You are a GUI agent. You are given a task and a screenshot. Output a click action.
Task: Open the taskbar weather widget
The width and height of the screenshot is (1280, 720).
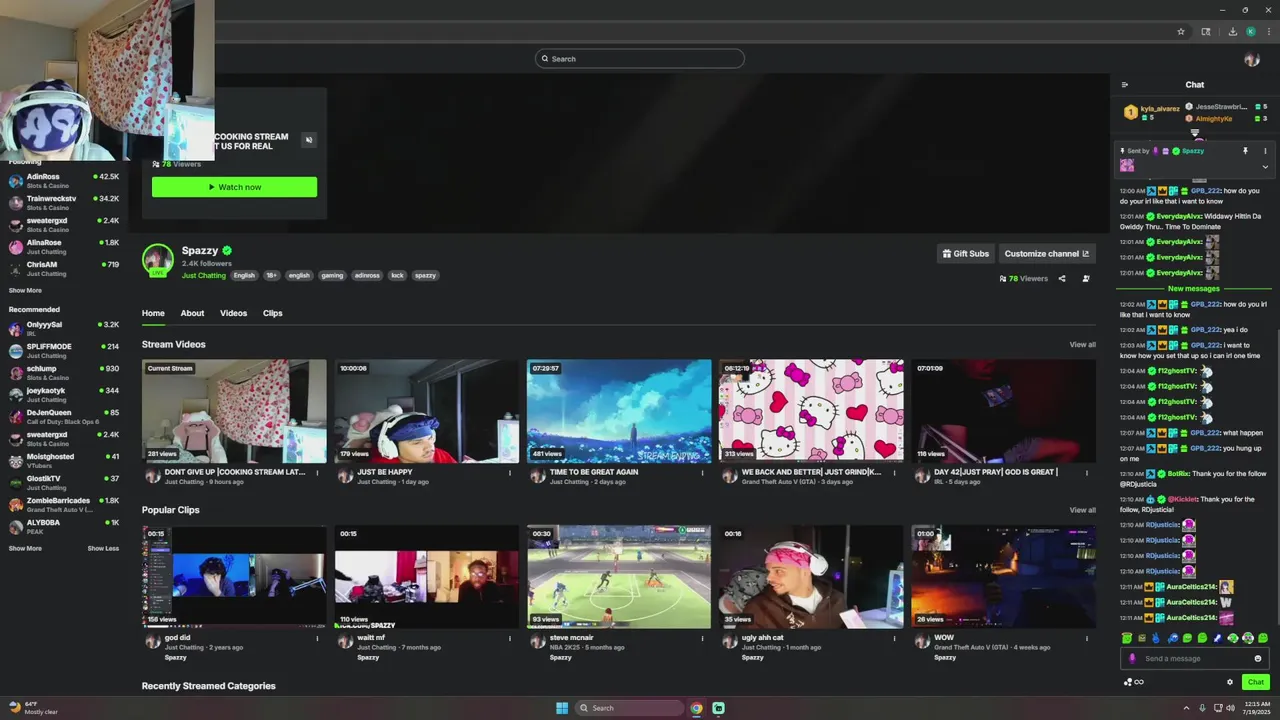tap(34, 708)
